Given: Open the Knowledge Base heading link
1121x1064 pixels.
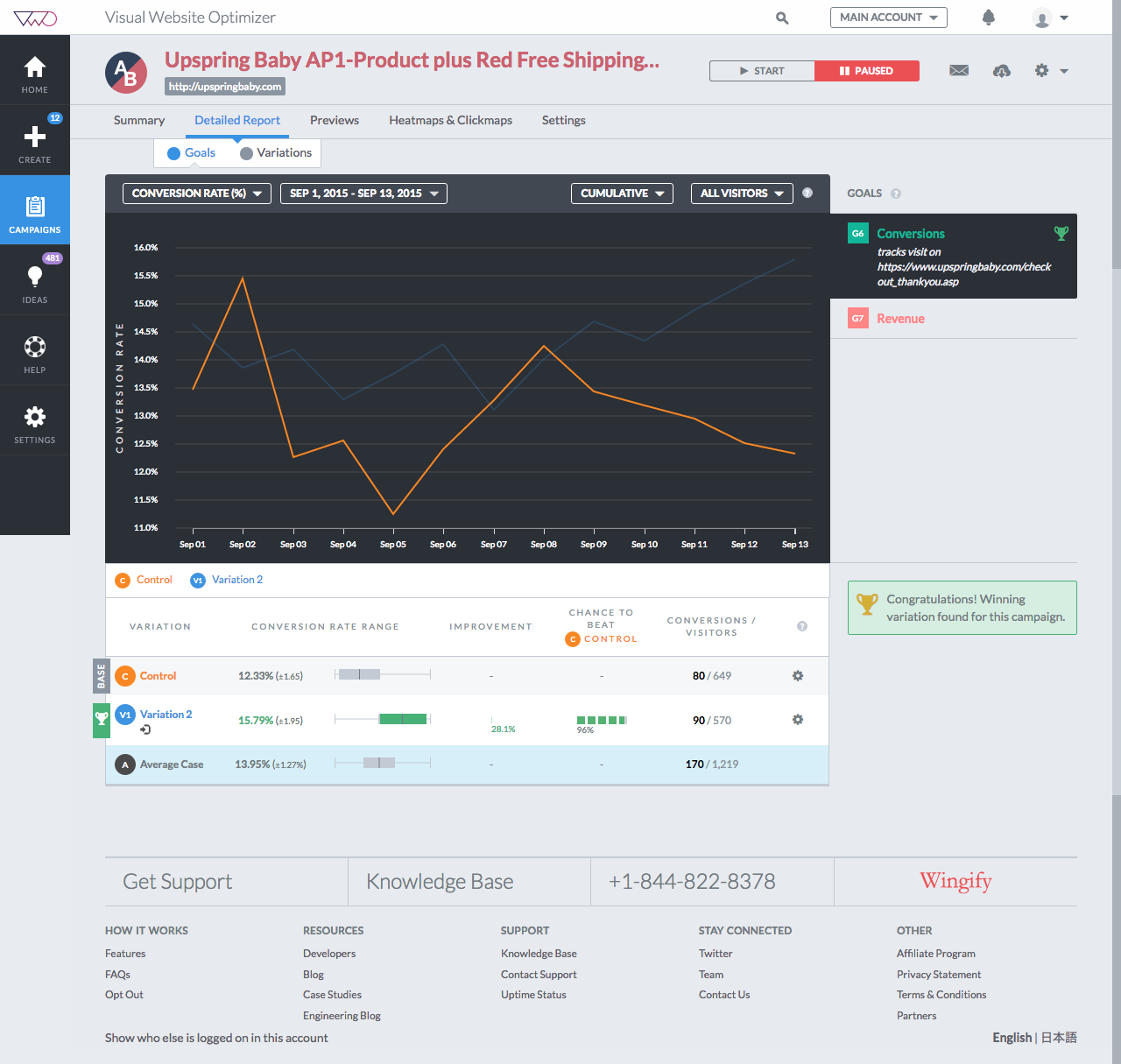Looking at the screenshot, I should click(x=440, y=882).
